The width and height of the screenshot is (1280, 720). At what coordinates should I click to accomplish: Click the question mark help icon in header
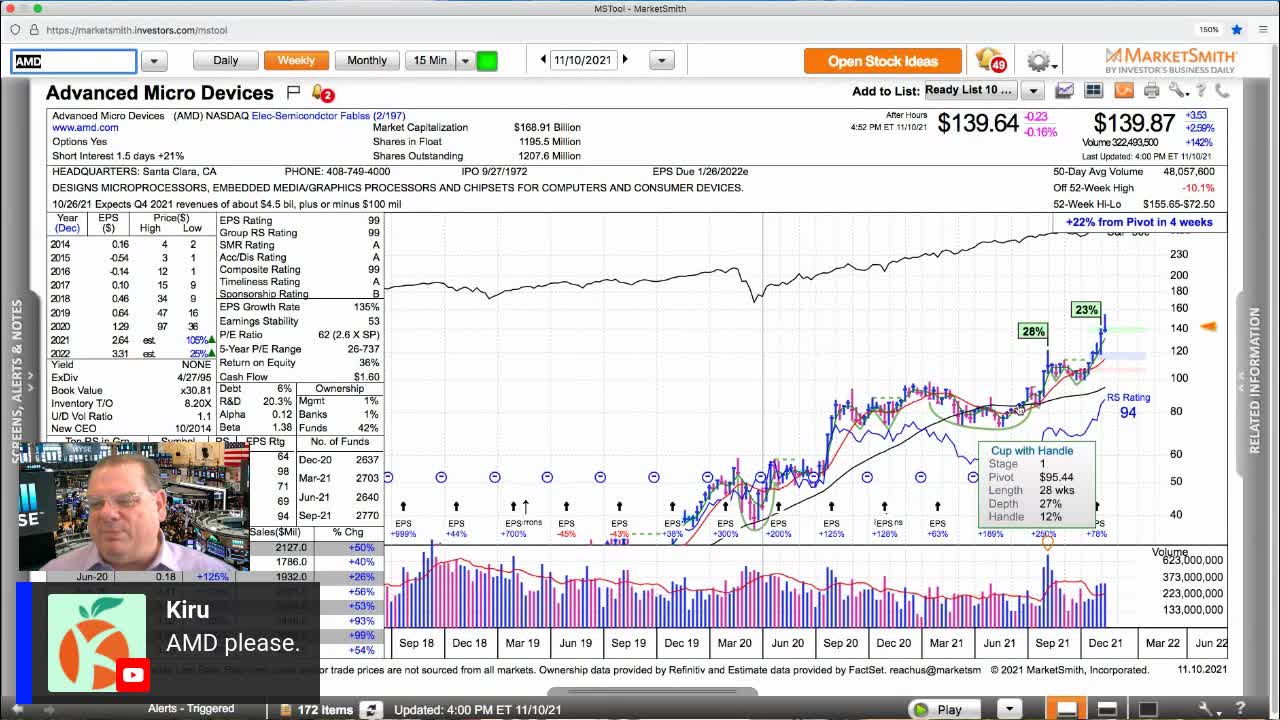click(x=1201, y=90)
